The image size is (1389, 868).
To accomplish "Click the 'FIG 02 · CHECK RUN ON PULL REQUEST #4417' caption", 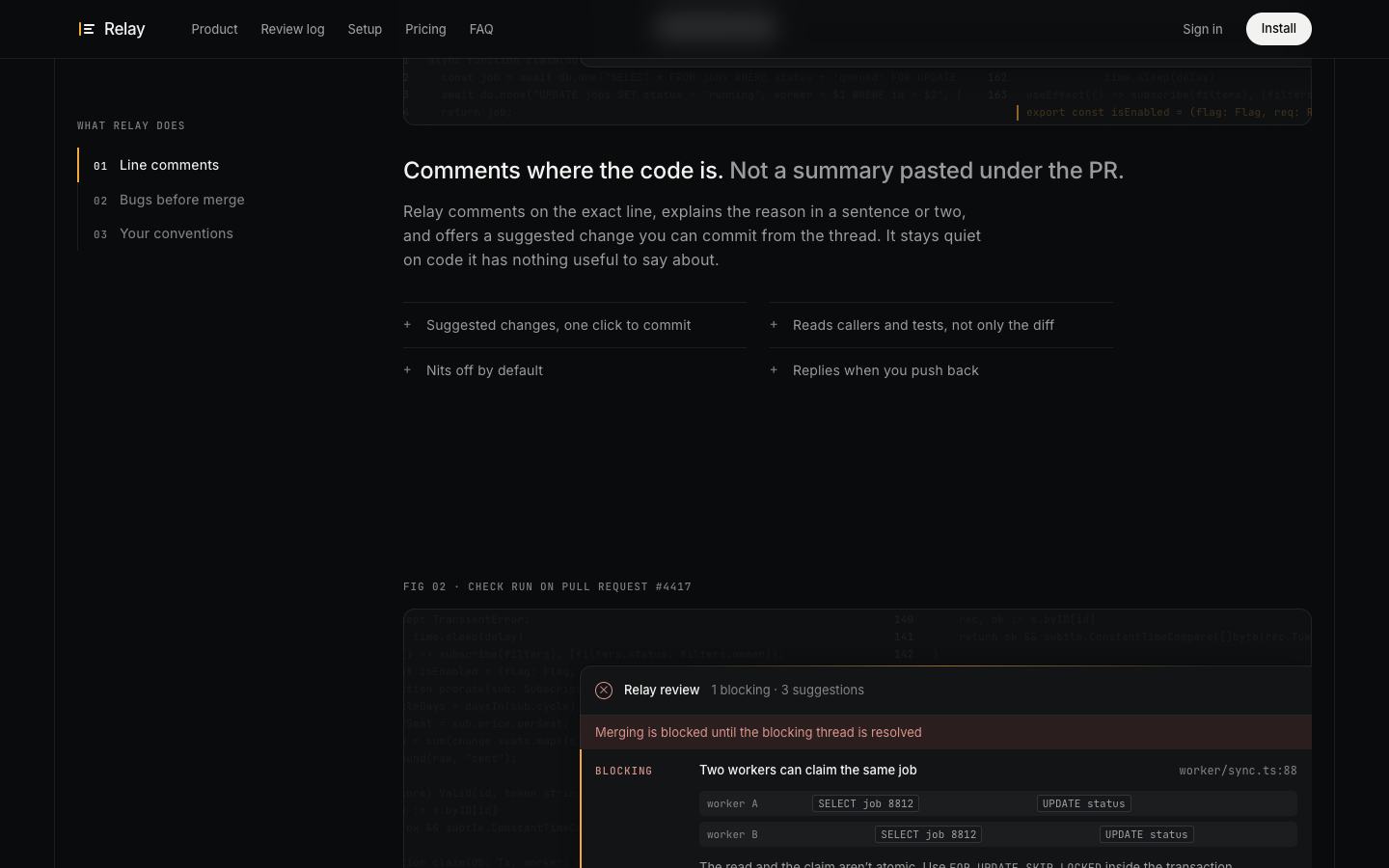I will [547, 586].
